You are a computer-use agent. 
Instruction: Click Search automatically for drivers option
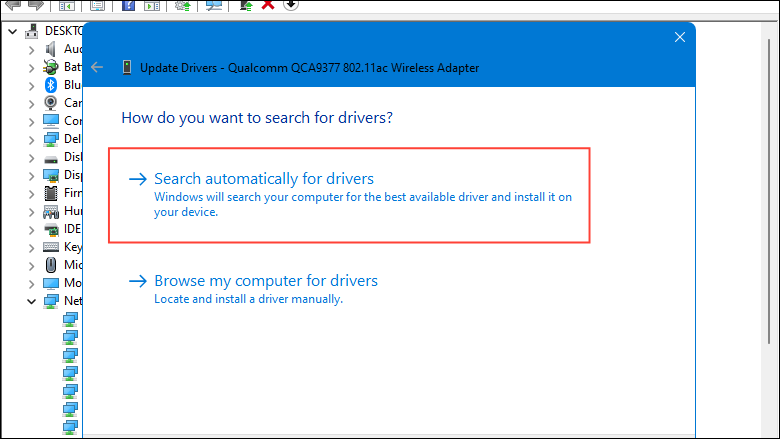(349, 195)
